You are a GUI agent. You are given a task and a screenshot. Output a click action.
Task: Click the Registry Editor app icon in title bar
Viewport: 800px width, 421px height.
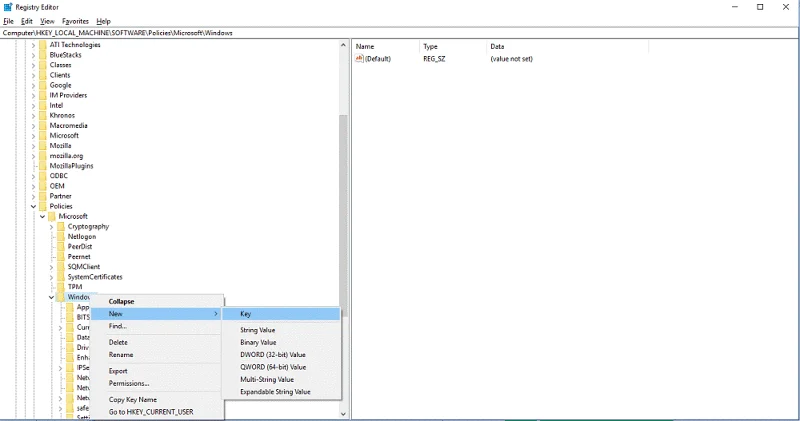(8, 7)
